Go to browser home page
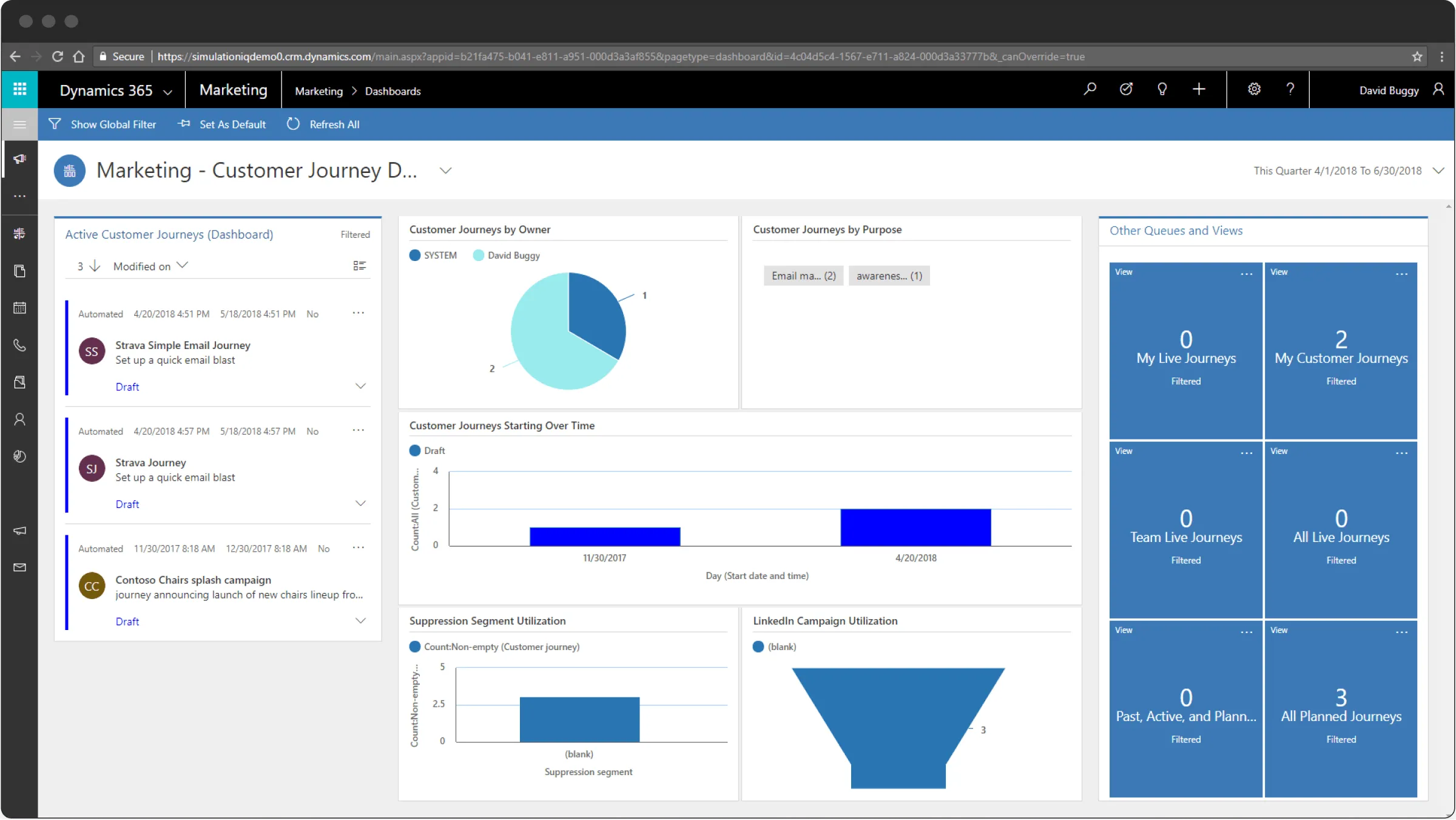Image resolution: width=1456 pixels, height=820 pixels. pos(79,56)
